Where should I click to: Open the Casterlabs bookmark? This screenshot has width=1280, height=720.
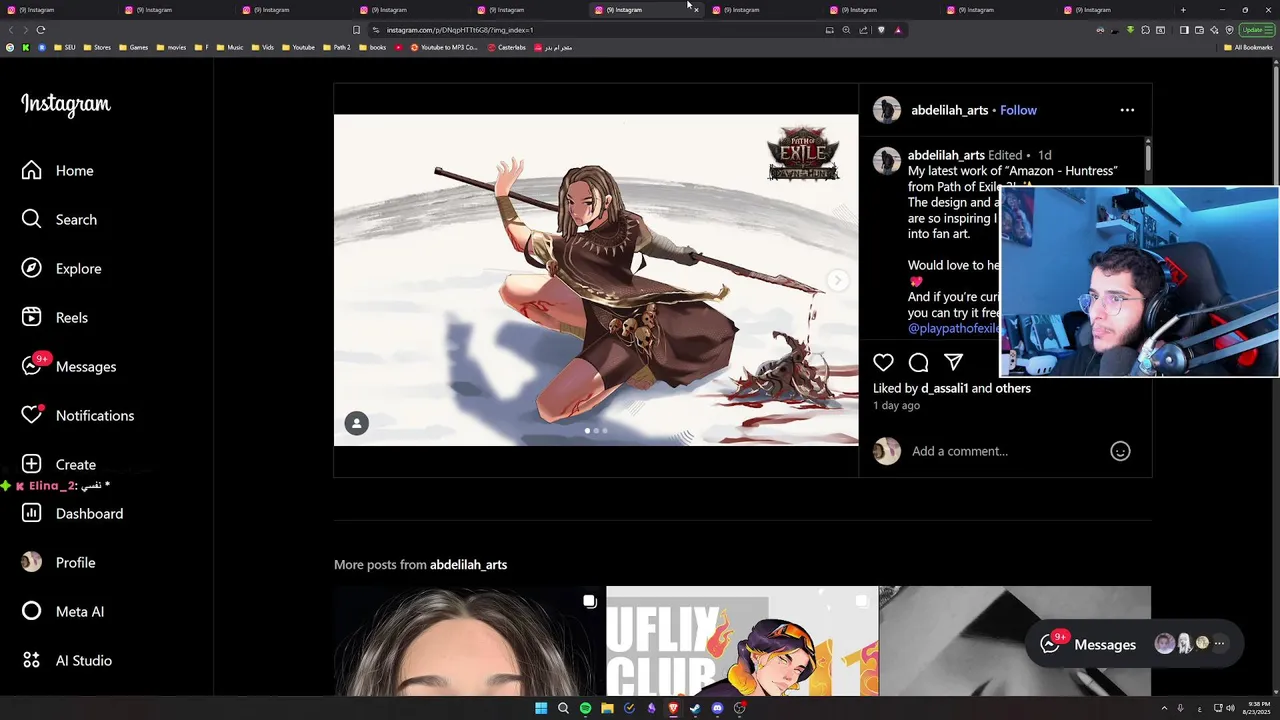coord(506,47)
